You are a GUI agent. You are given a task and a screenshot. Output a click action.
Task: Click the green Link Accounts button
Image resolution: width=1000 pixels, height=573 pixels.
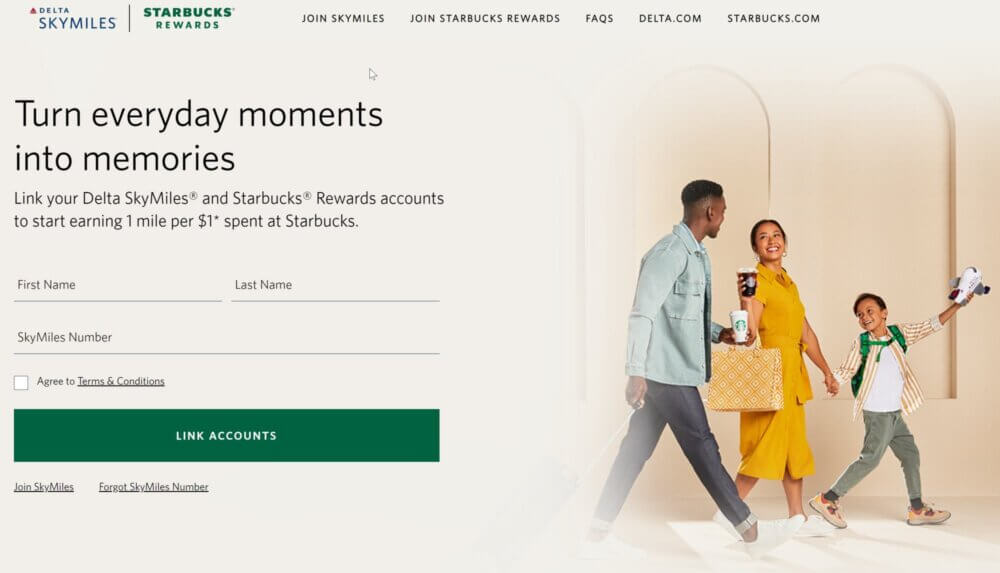click(226, 435)
